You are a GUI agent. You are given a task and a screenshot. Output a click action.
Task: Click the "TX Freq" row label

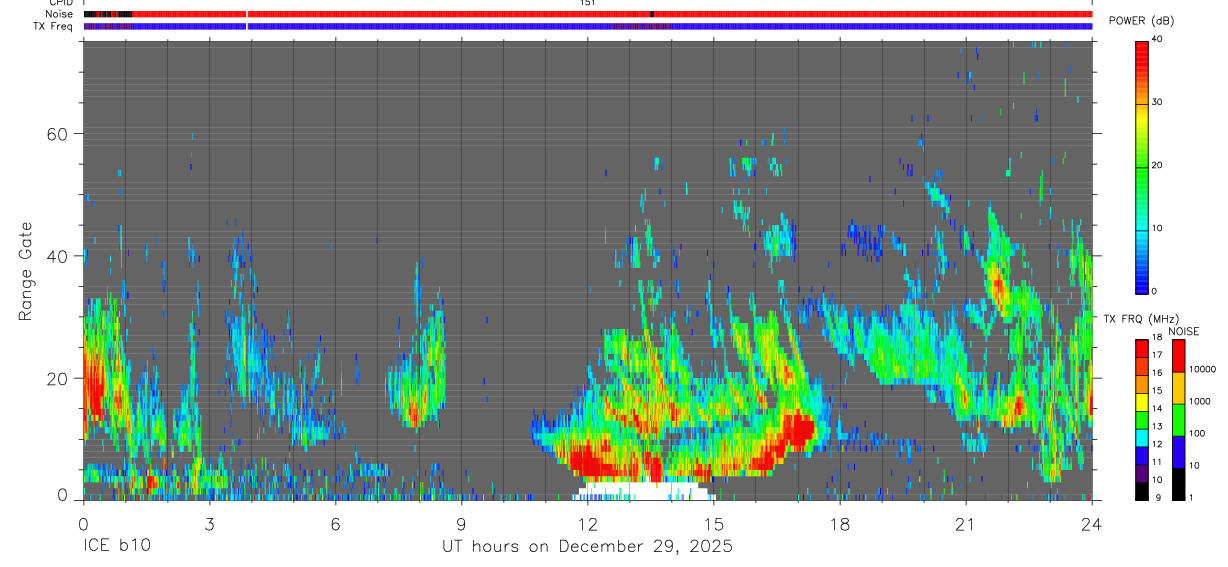click(x=53, y=26)
